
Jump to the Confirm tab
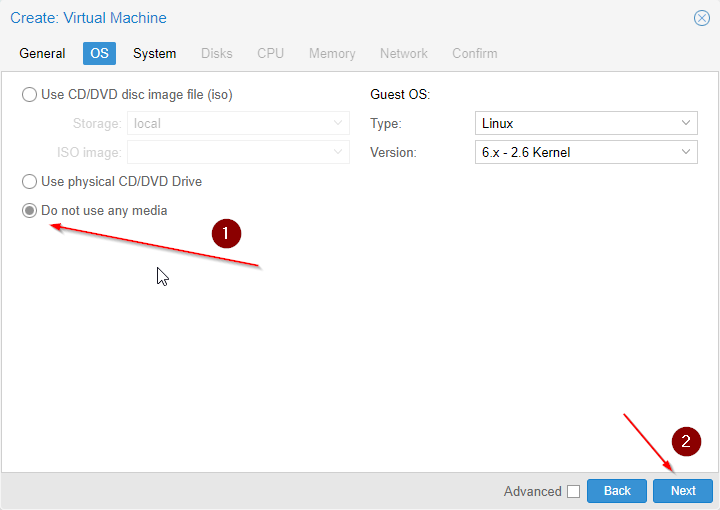[474, 53]
